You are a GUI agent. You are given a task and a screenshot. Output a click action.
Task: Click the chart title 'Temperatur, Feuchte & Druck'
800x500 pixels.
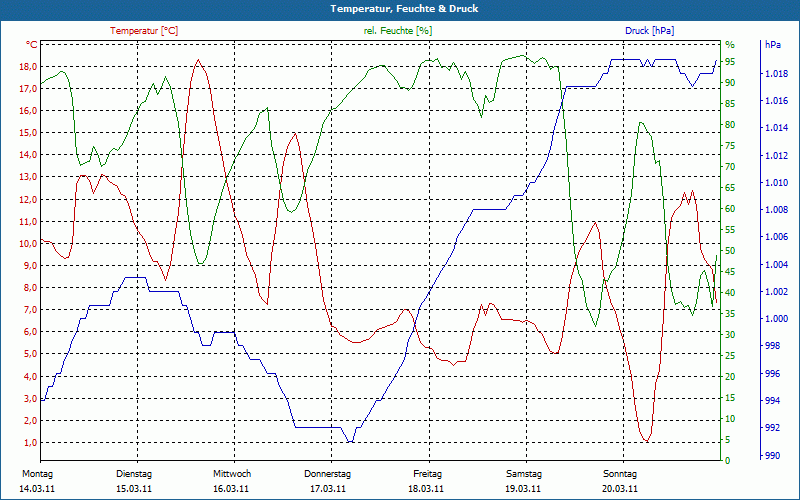(x=404, y=9)
